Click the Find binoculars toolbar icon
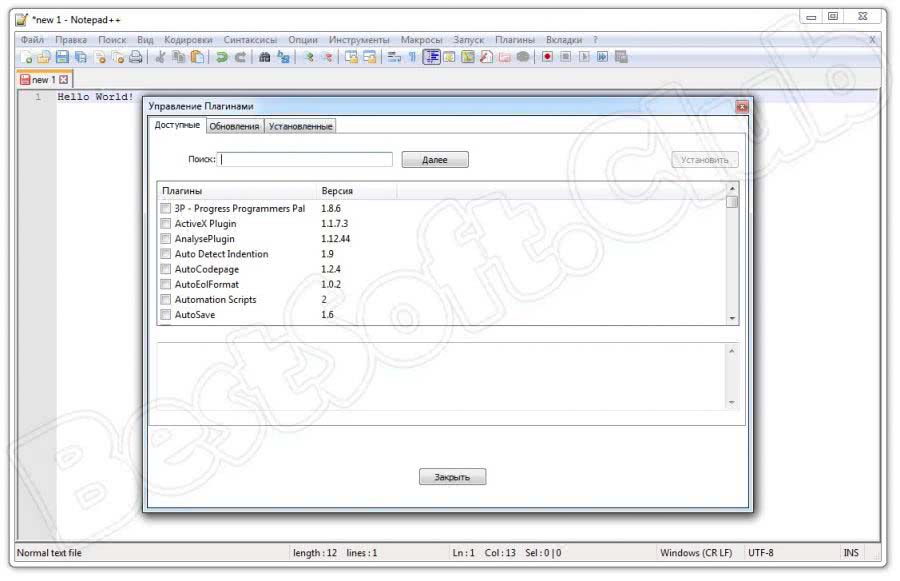 (265, 57)
